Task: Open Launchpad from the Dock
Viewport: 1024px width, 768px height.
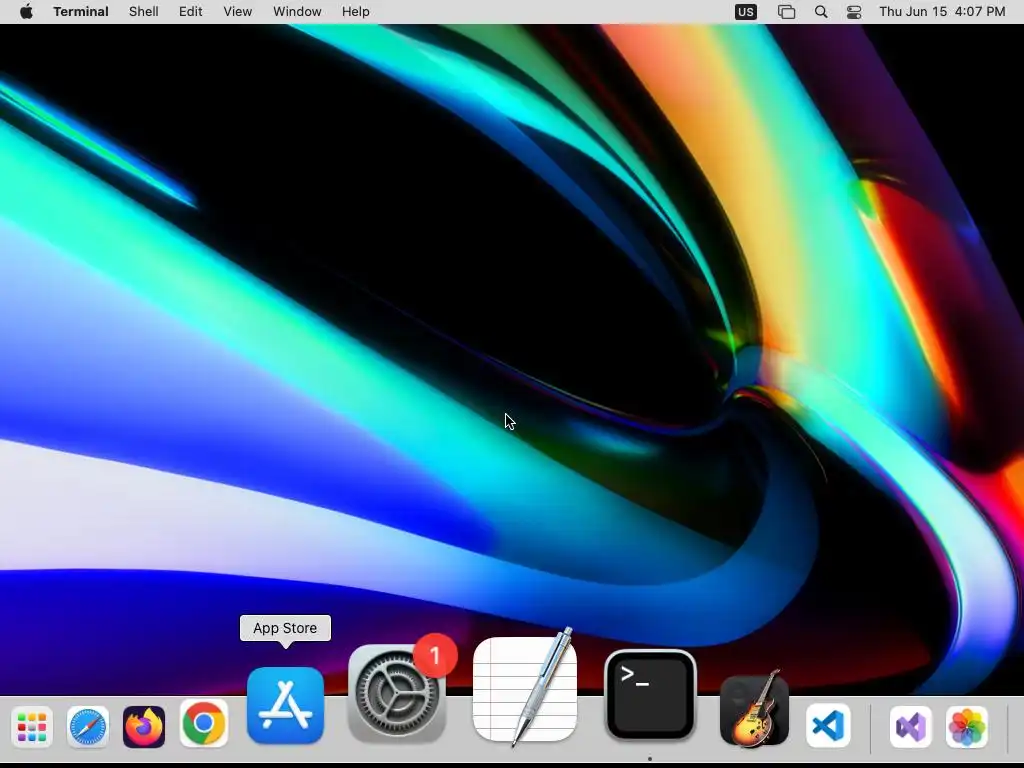Action: [x=32, y=727]
